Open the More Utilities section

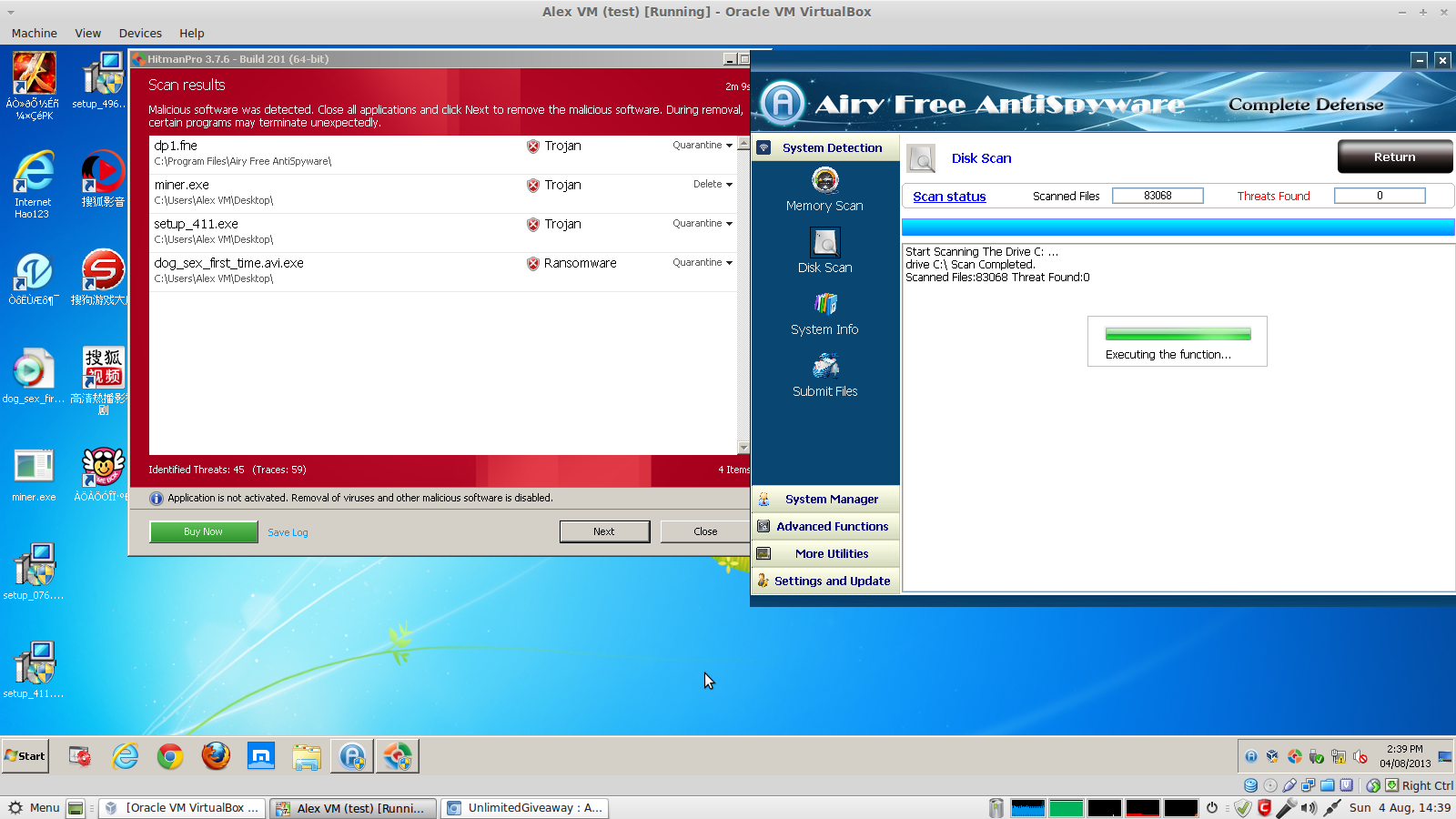pyautogui.click(x=825, y=553)
